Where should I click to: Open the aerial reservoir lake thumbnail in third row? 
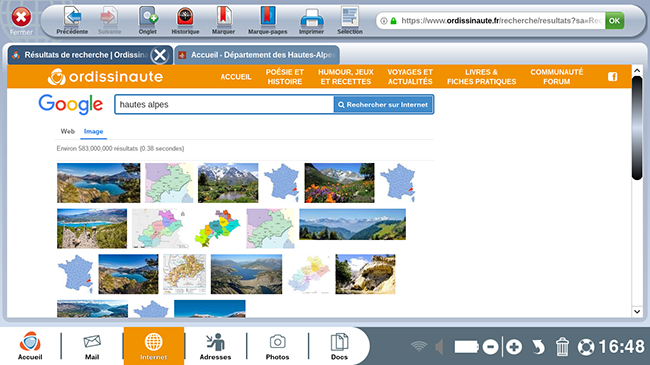pos(246,274)
